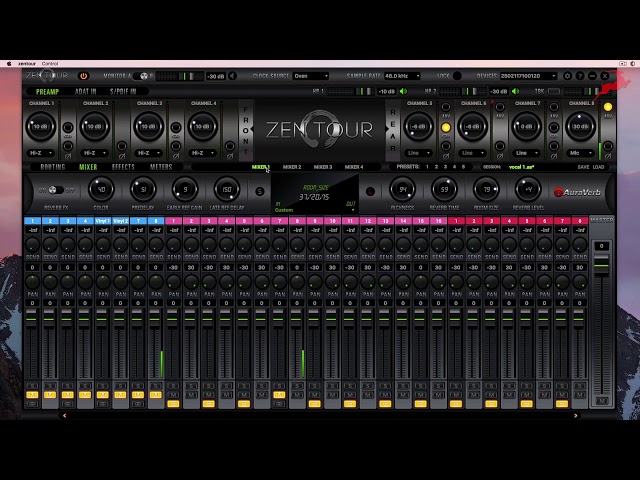Open the AuraVerb Custom preset dropdown

(315, 210)
